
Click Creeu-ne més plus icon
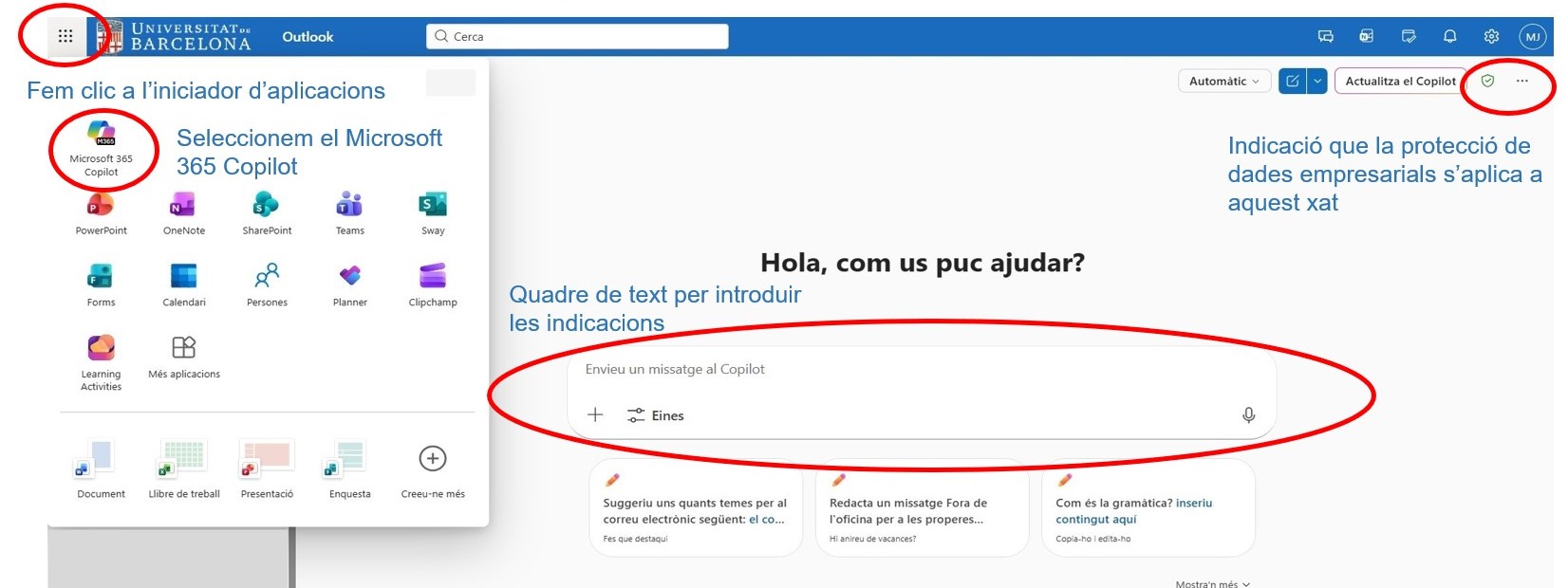(x=433, y=459)
